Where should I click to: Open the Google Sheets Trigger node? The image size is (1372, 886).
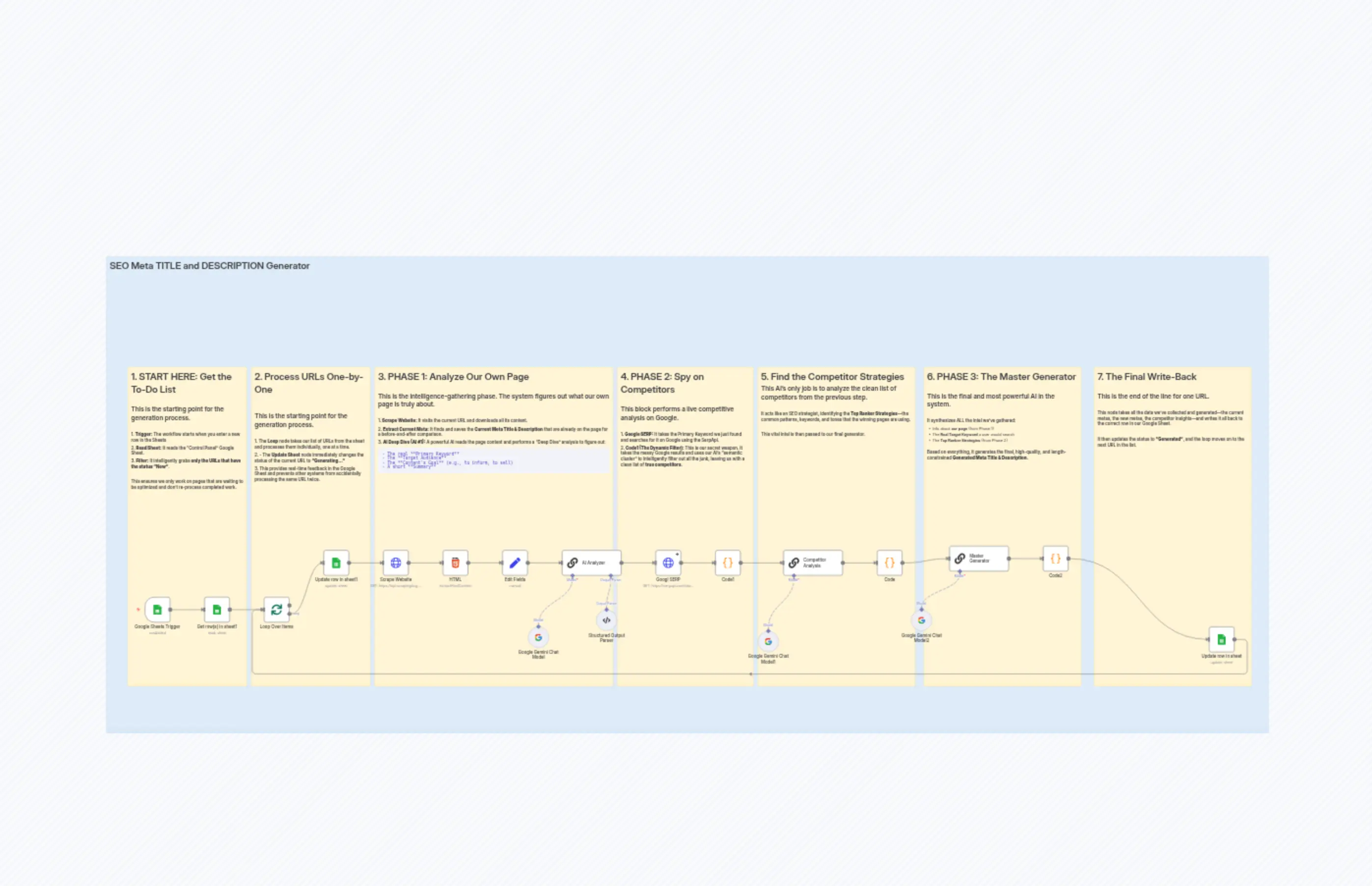click(x=157, y=609)
